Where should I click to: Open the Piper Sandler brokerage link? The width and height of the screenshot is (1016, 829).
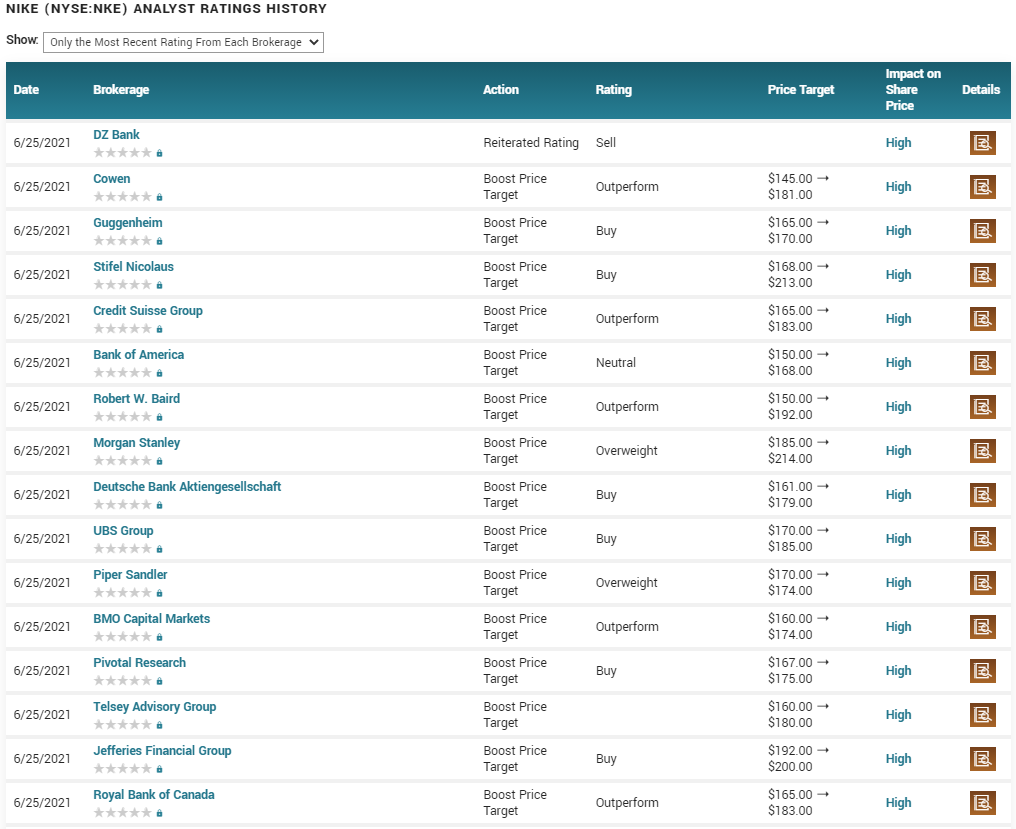tap(130, 575)
